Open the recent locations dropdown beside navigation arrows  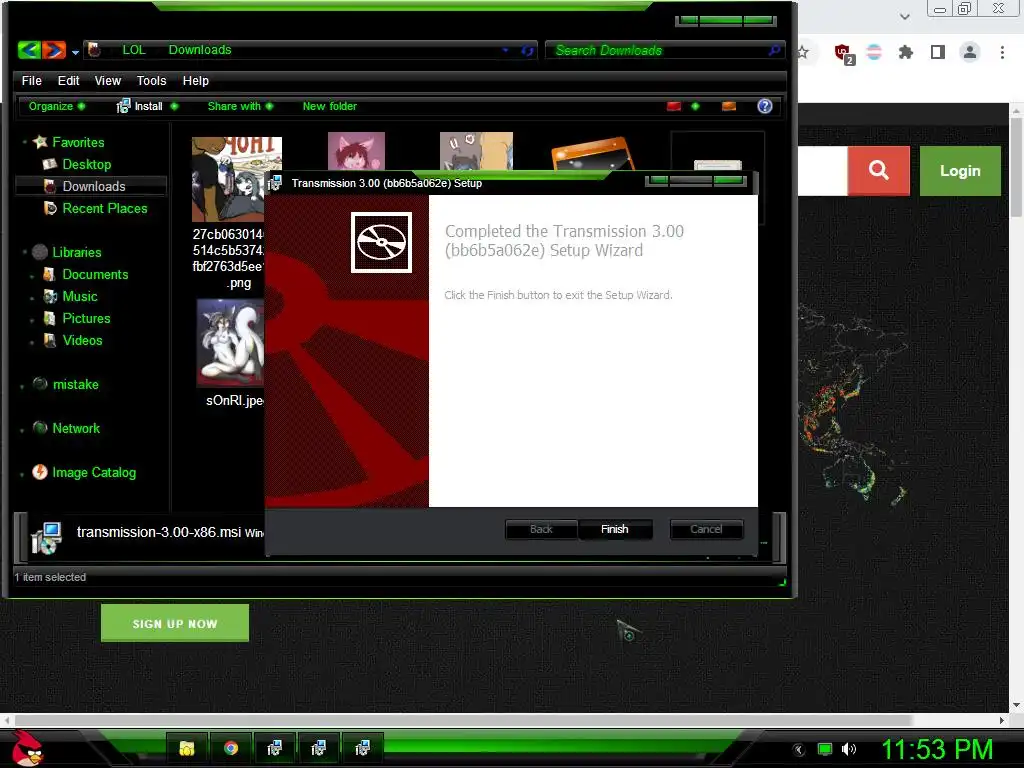(x=76, y=52)
